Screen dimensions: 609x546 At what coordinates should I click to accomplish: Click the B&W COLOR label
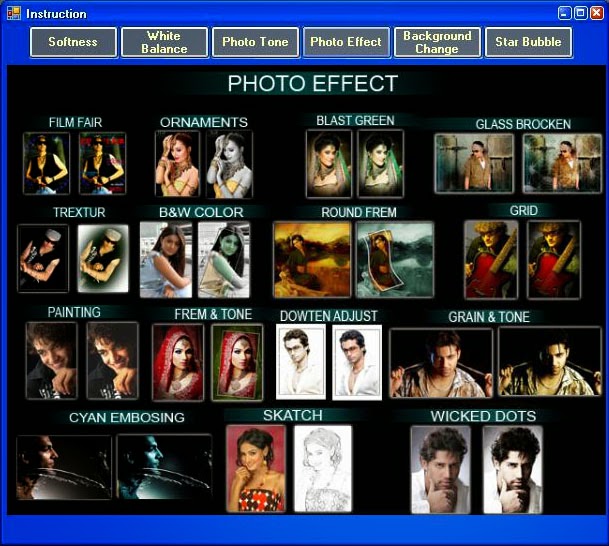(201, 212)
